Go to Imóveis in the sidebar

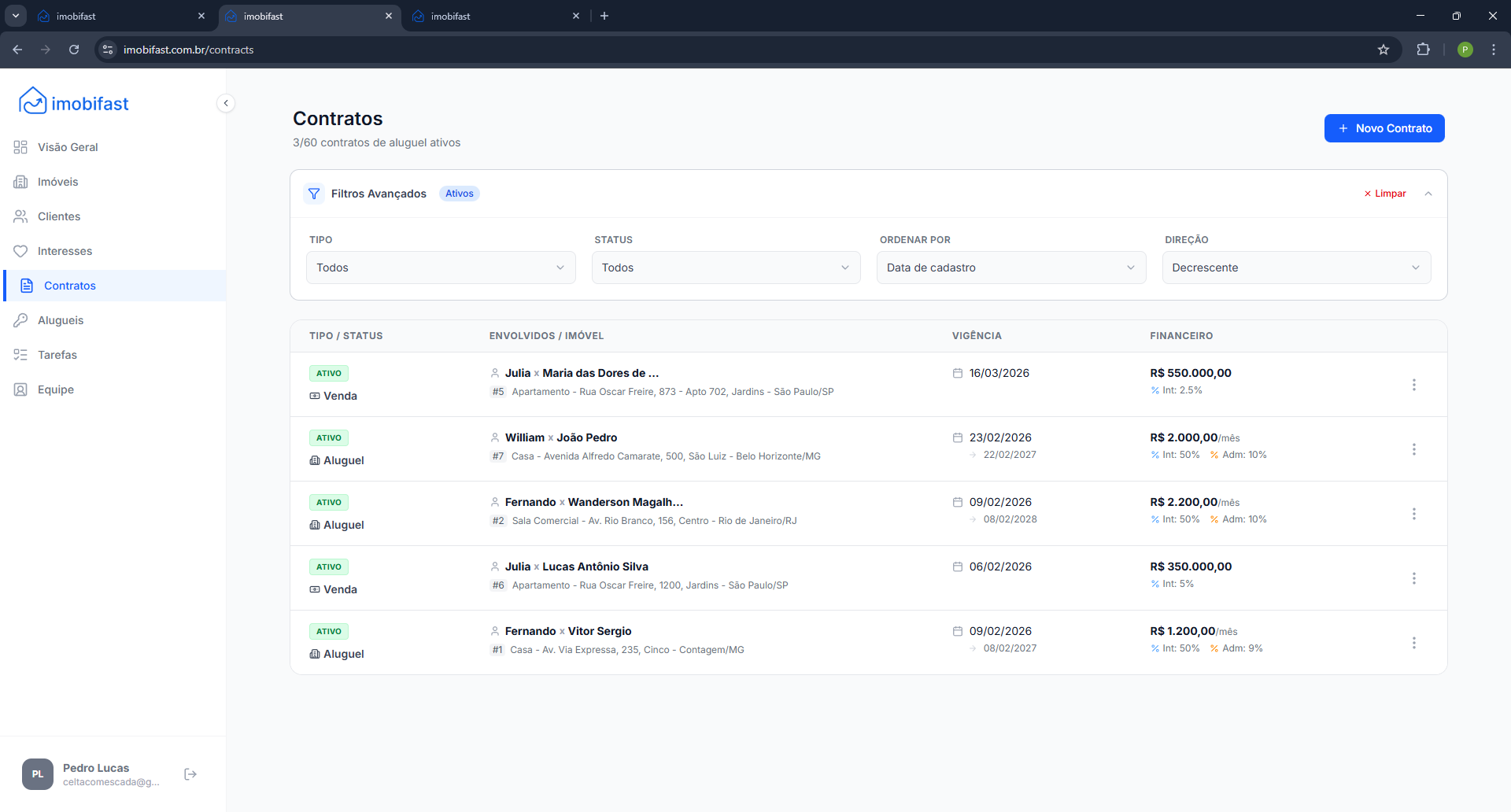(x=57, y=182)
